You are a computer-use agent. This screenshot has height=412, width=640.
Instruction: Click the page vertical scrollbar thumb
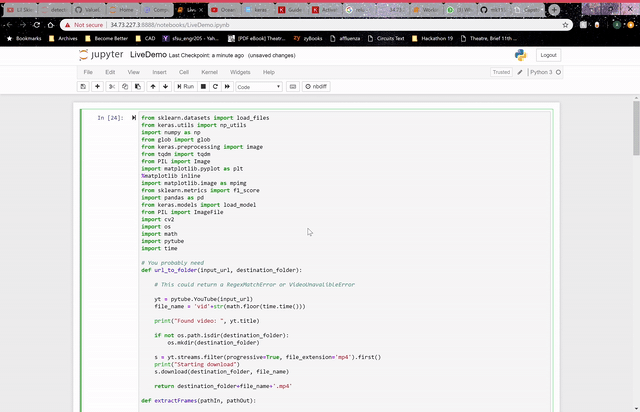[x=636, y=128]
